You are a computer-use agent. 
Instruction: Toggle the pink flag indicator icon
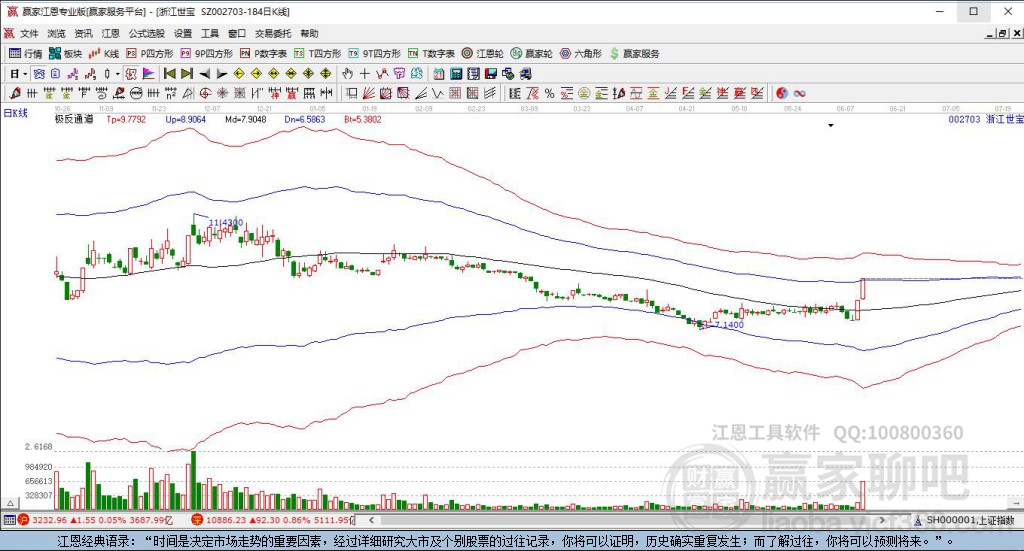pos(148,74)
